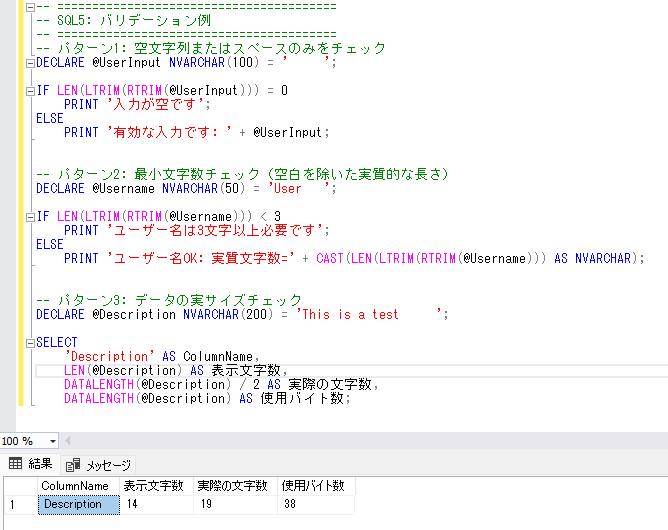Click the 使用バイト数 column header
This screenshot has height=530, width=668.
[313, 486]
